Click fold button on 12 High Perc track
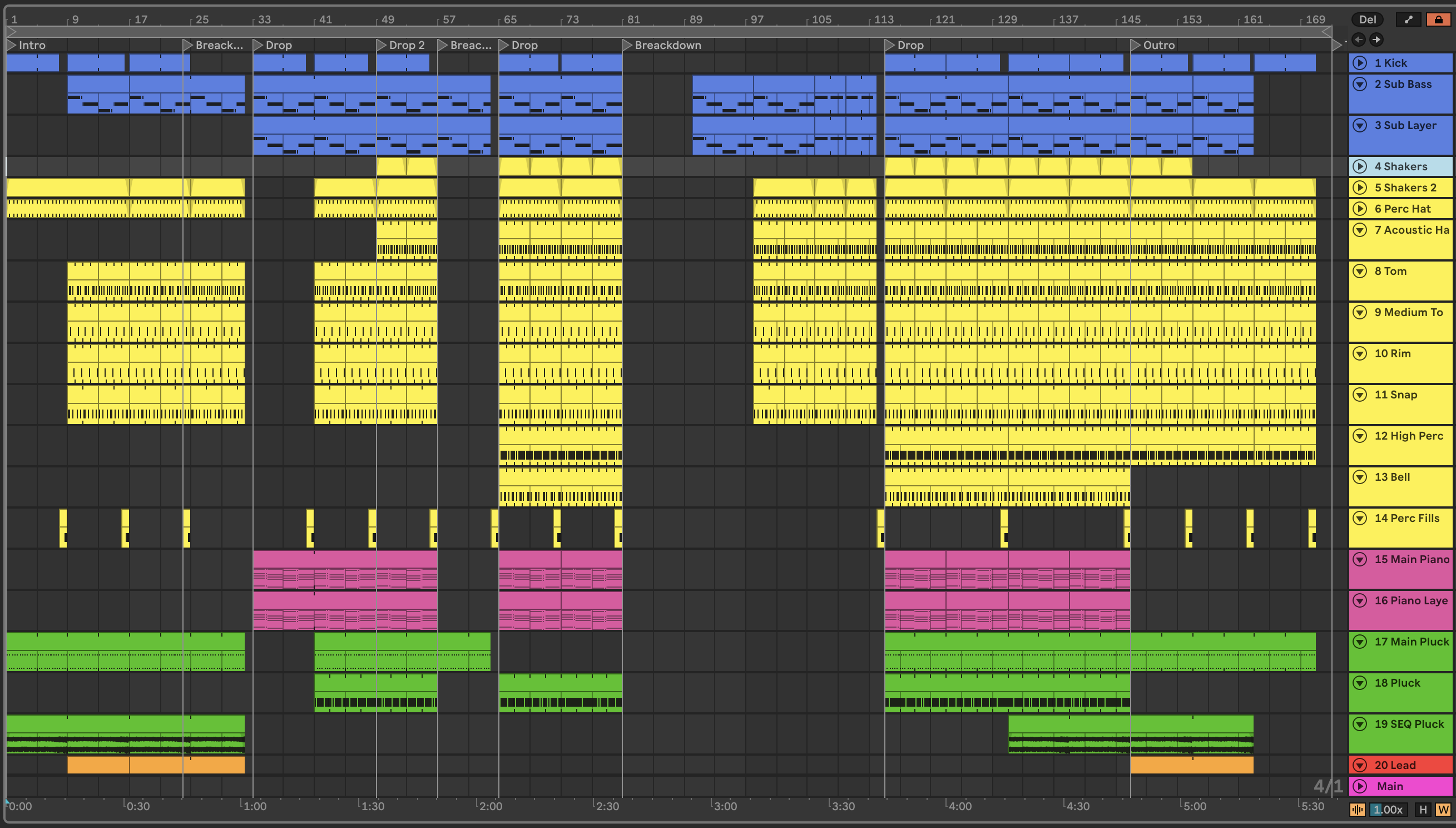 [x=1360, y=436]
